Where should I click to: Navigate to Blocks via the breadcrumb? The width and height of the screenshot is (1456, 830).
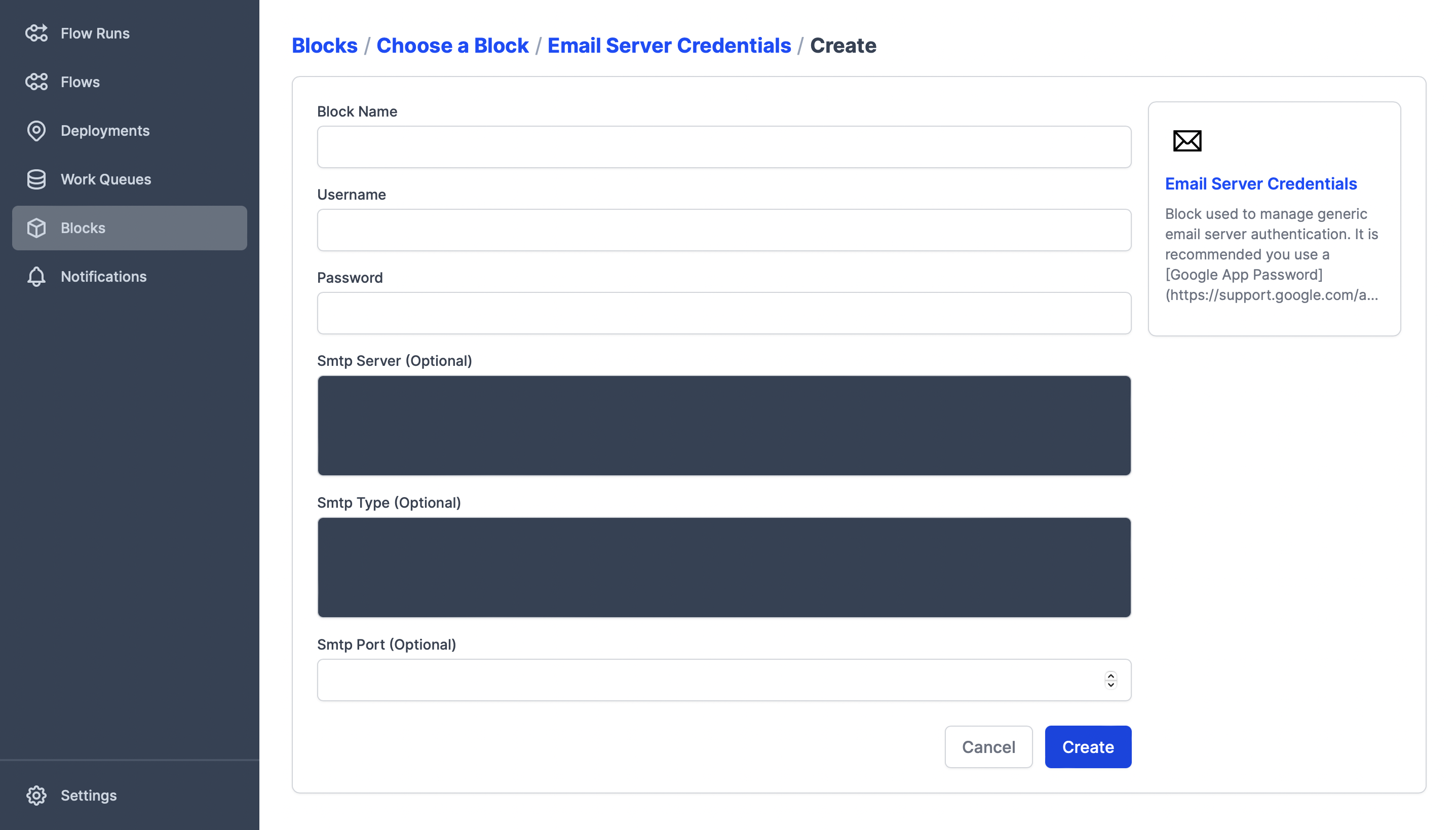tap(324, 45)
